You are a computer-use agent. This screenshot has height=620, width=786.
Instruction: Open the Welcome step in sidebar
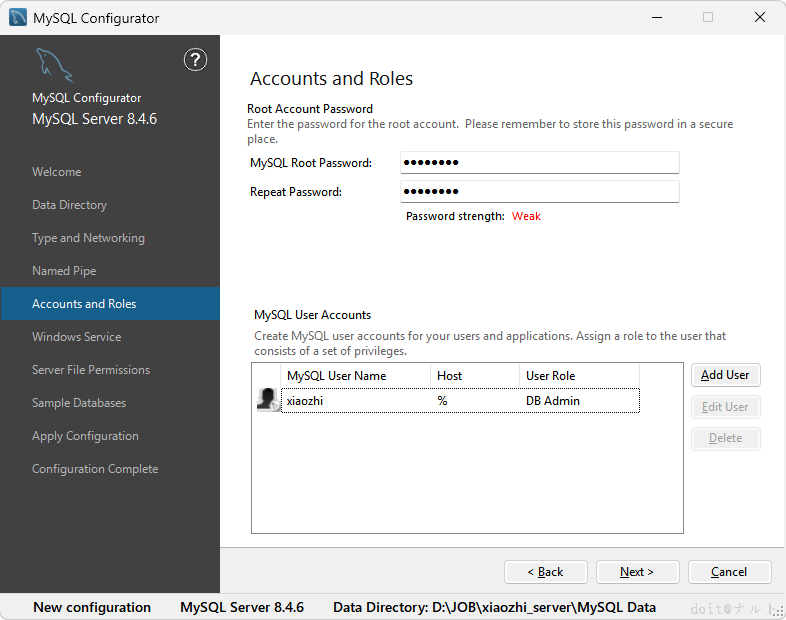tap(57, 172)
